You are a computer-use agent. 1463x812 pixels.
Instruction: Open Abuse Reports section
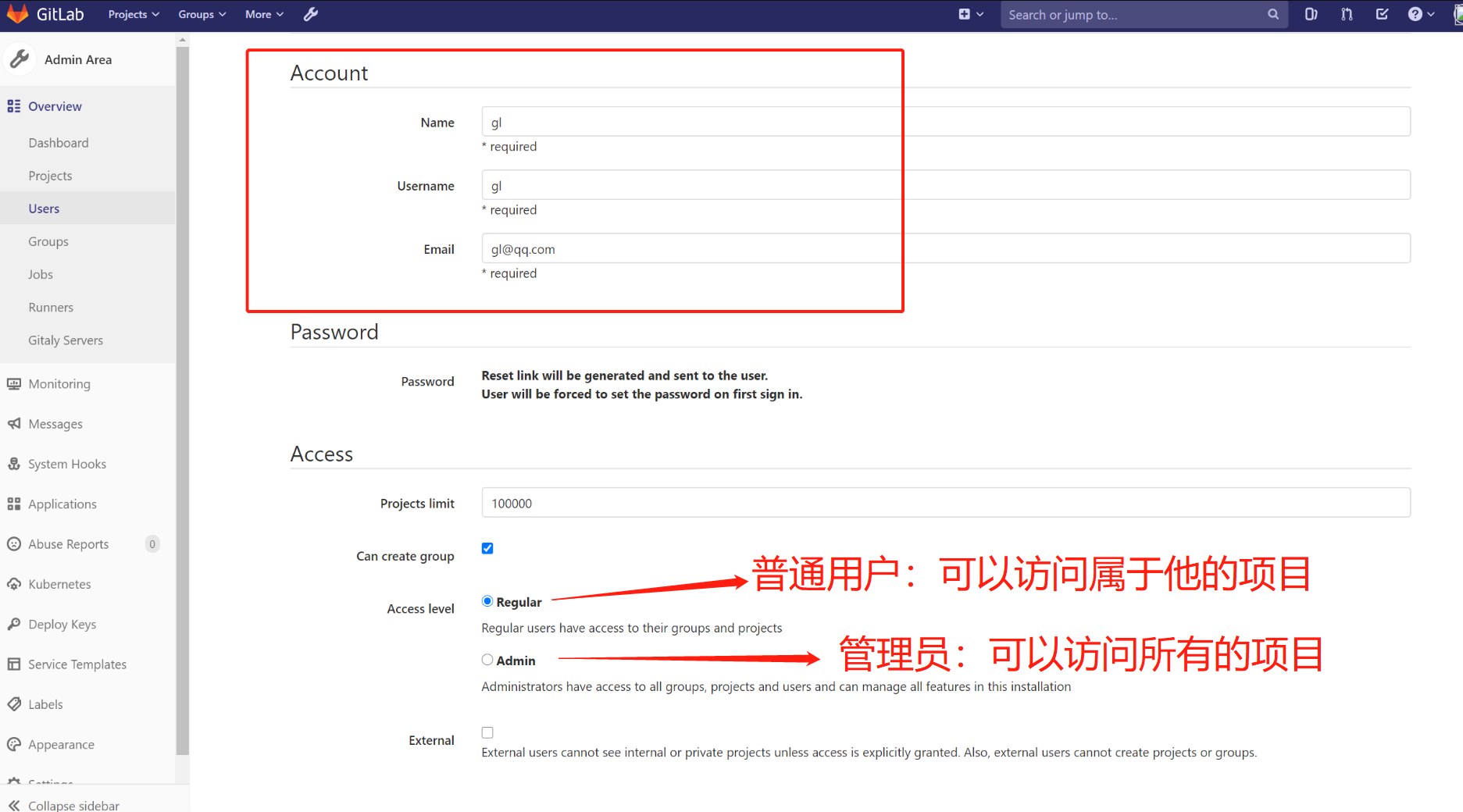69,544
